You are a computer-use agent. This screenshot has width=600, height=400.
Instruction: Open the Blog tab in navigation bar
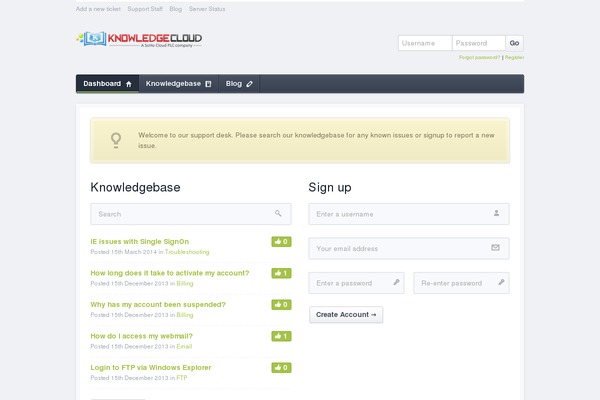pos(239,84)
